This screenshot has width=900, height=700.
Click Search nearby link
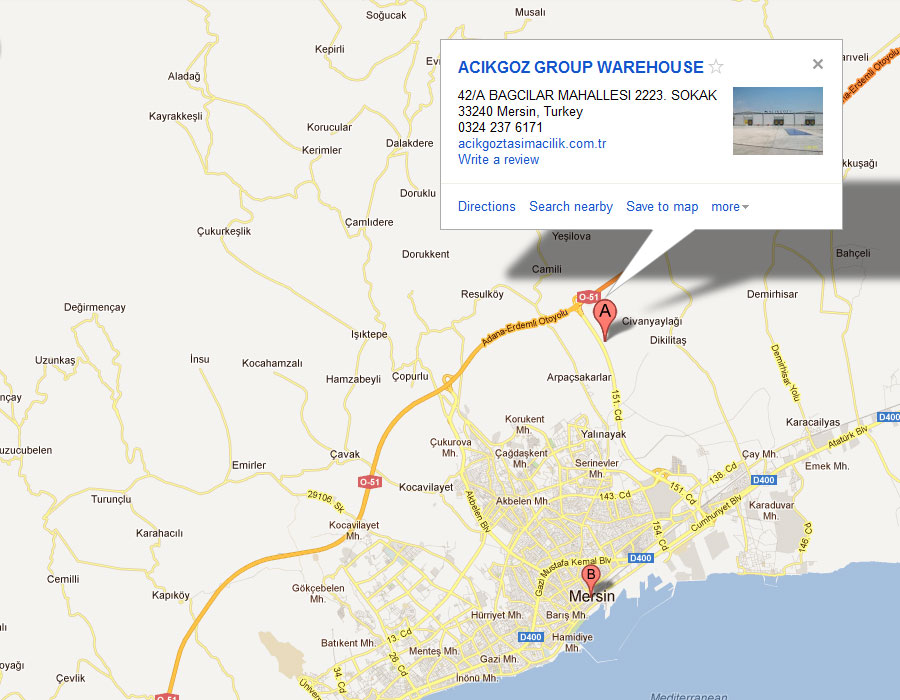(x=571, y=207)
